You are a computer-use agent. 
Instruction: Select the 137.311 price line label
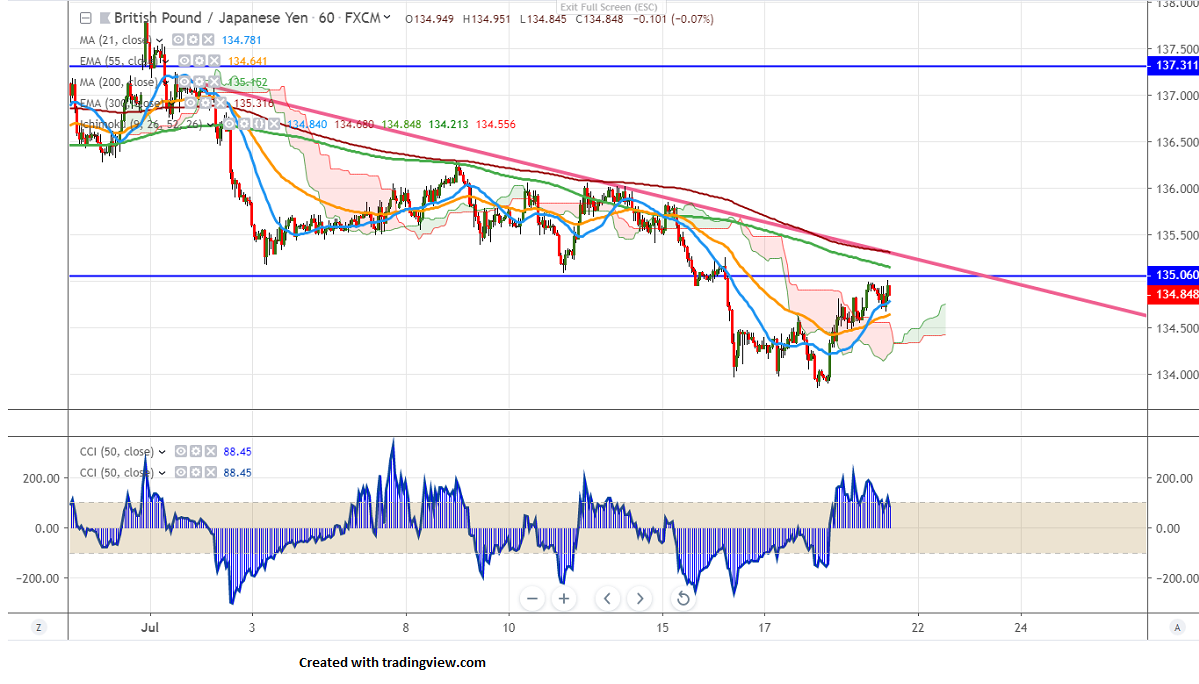point(1174,66)
